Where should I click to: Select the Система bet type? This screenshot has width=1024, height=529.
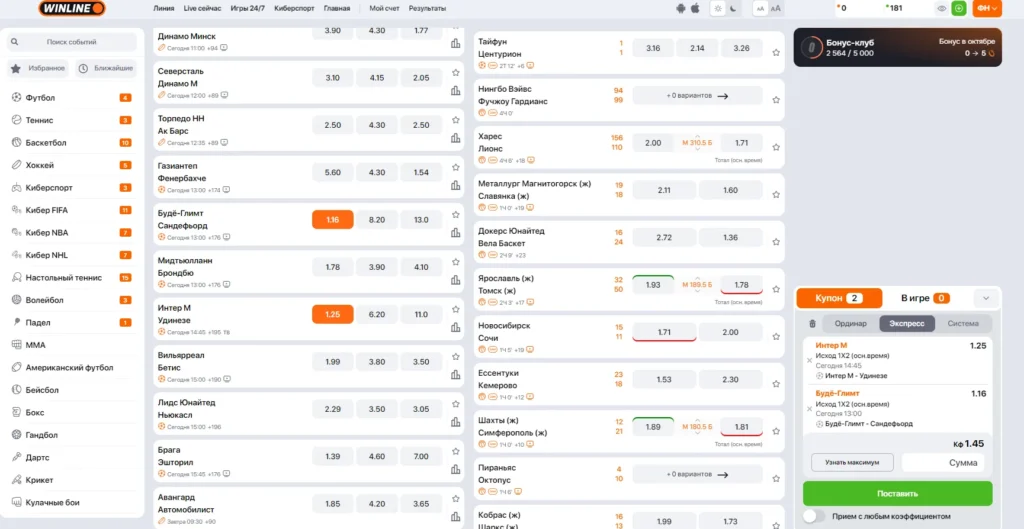[963, 323]
